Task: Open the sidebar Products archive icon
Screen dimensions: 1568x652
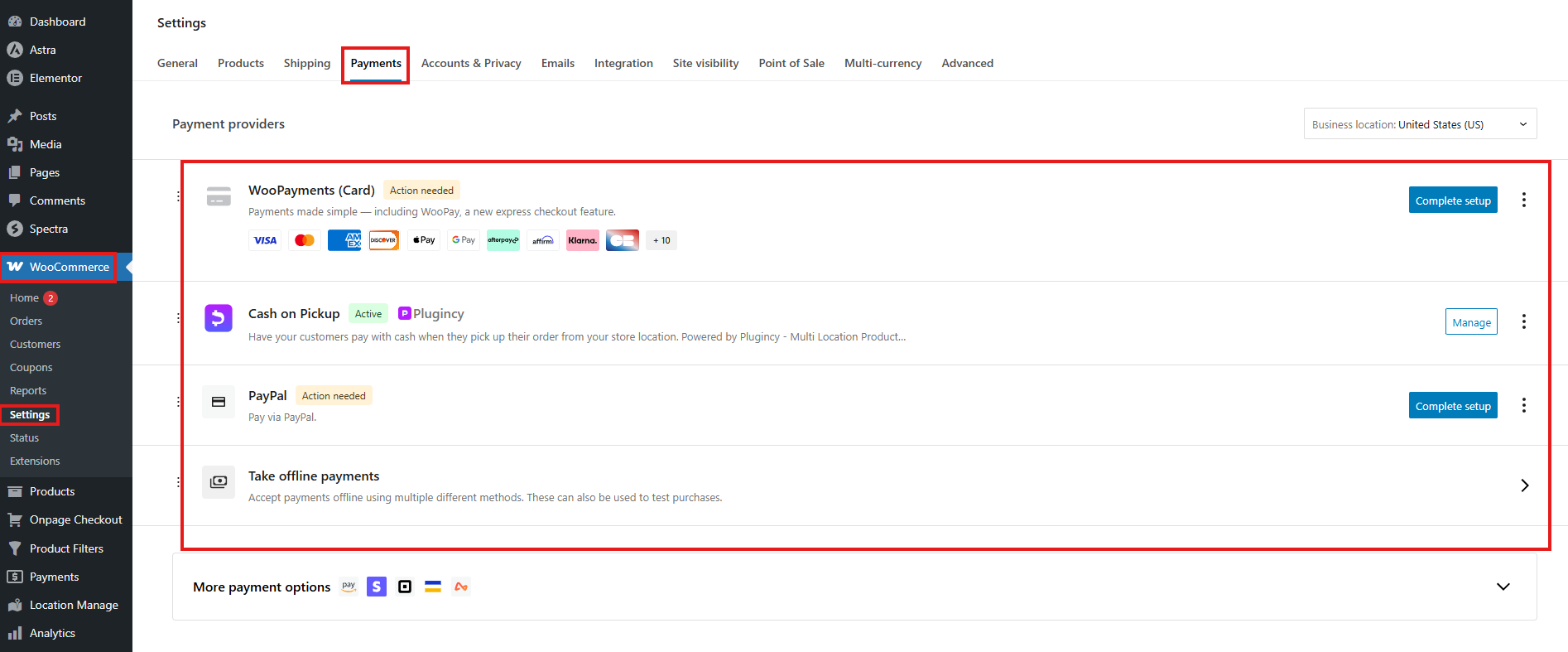Action: tap(15, 491)
